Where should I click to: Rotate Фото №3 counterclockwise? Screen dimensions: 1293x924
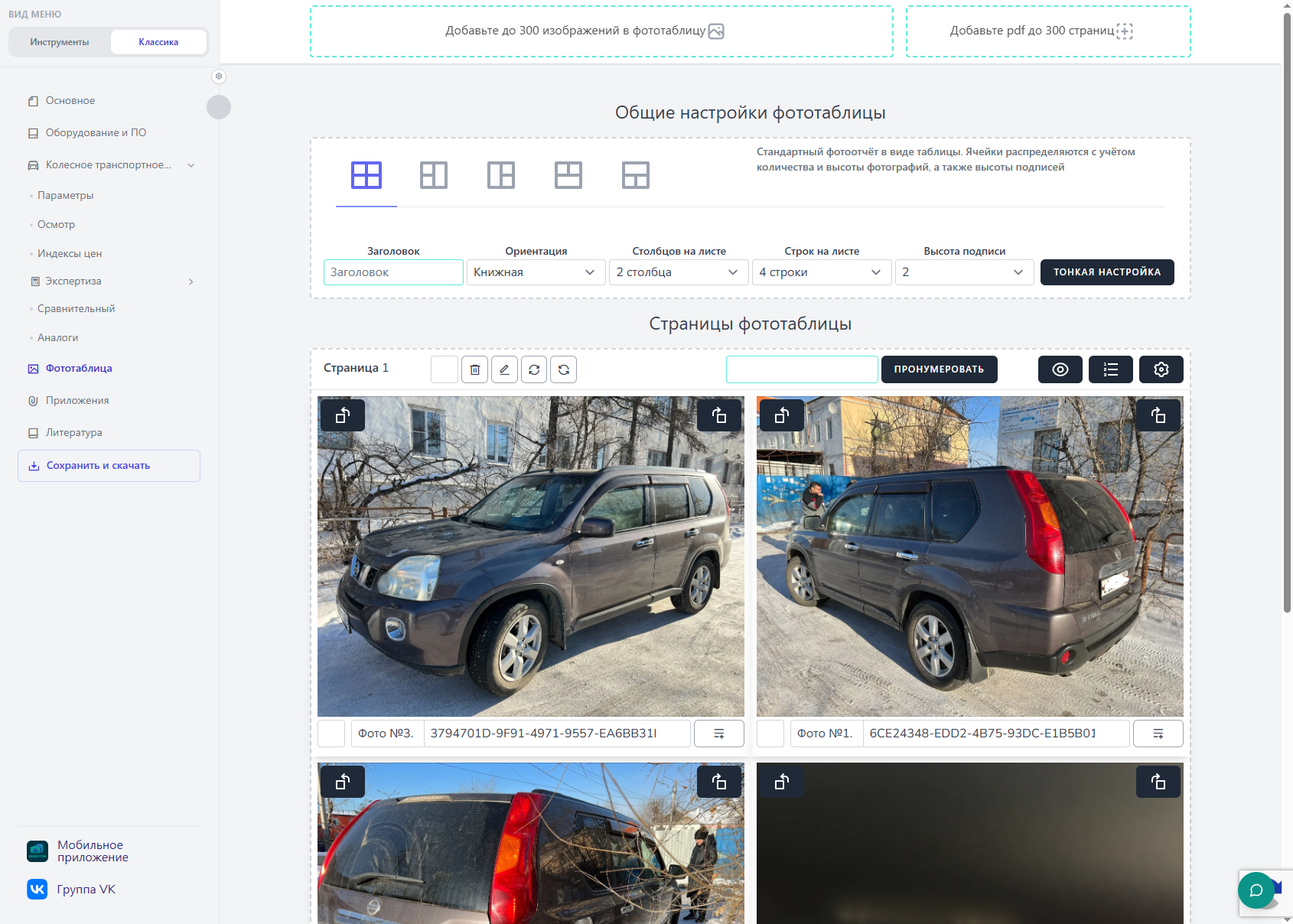coord(343,415)
